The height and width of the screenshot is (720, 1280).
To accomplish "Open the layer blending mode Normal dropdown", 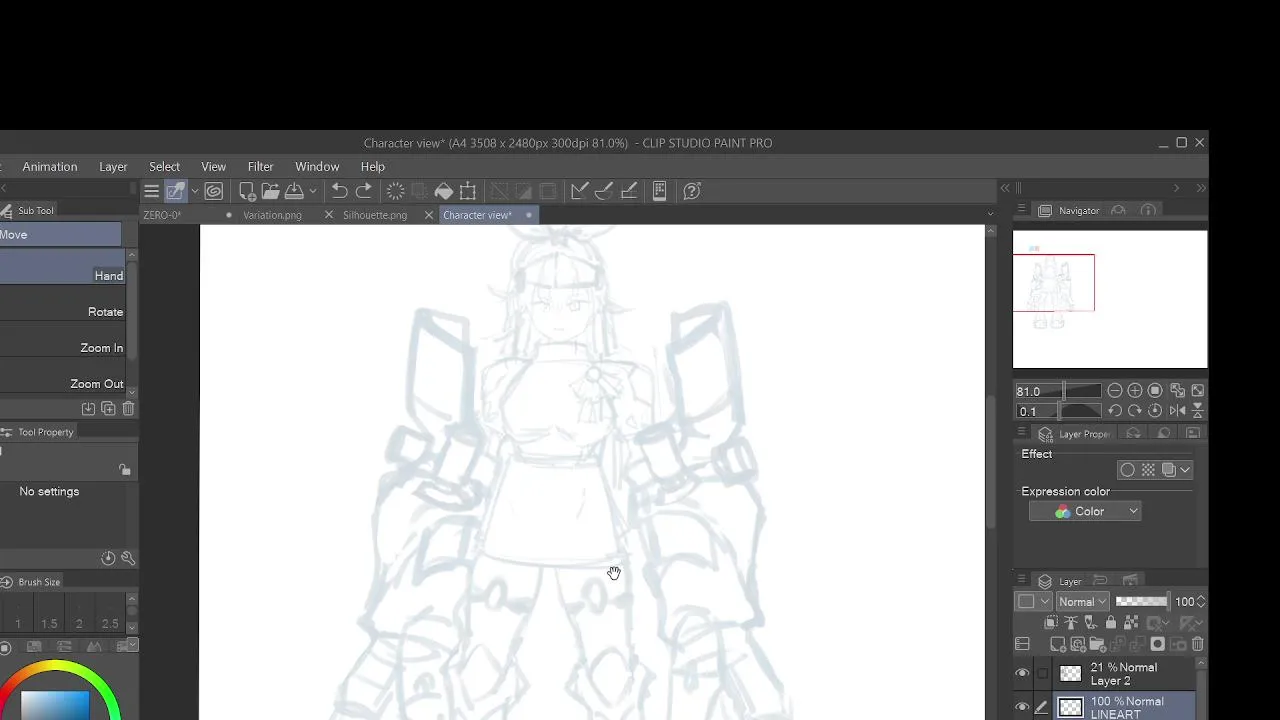I will 1083,602.
